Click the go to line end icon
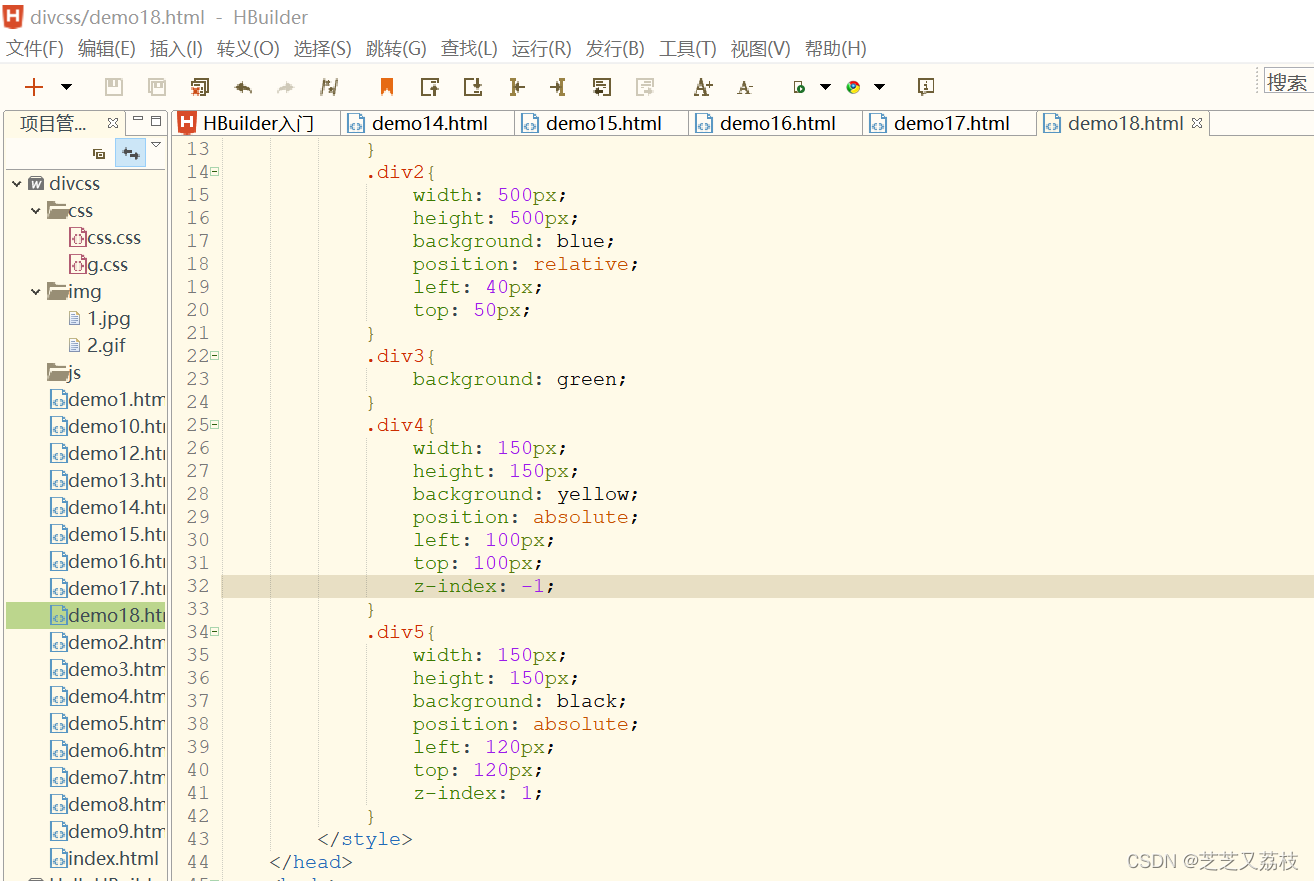The width and height of the screenshot is (1314, 881). point(558,87)
